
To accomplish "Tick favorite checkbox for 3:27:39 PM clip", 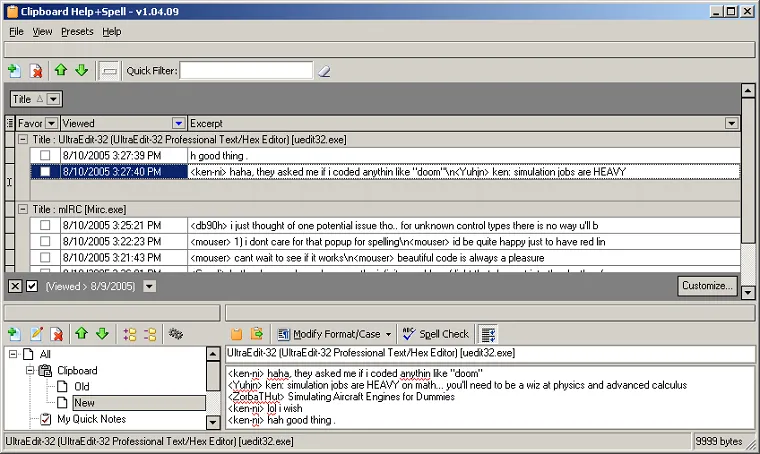I will (x=45, y=156).
